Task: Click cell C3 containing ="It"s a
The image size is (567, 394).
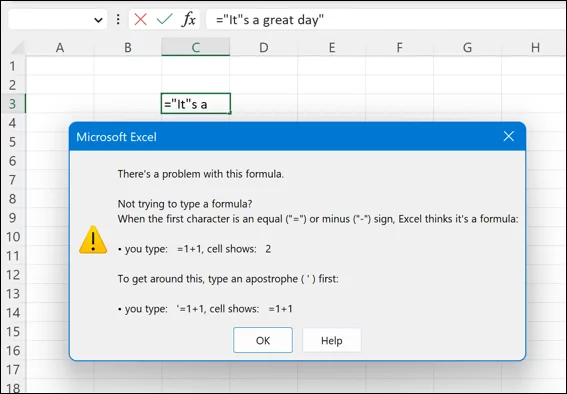Action: [196, 103]
